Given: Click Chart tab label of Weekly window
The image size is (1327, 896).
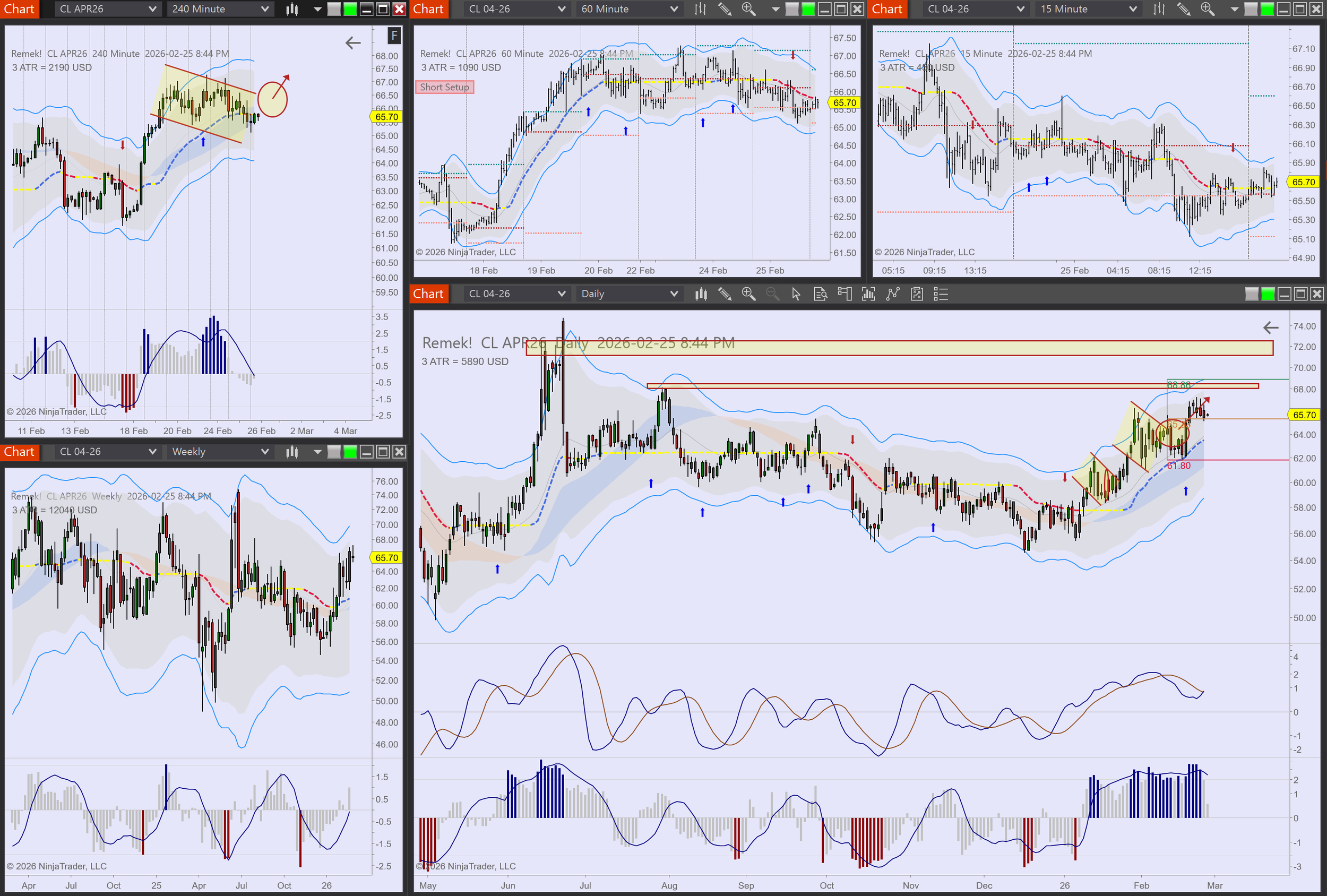Looking at the screenshot, I should (20, 452).
